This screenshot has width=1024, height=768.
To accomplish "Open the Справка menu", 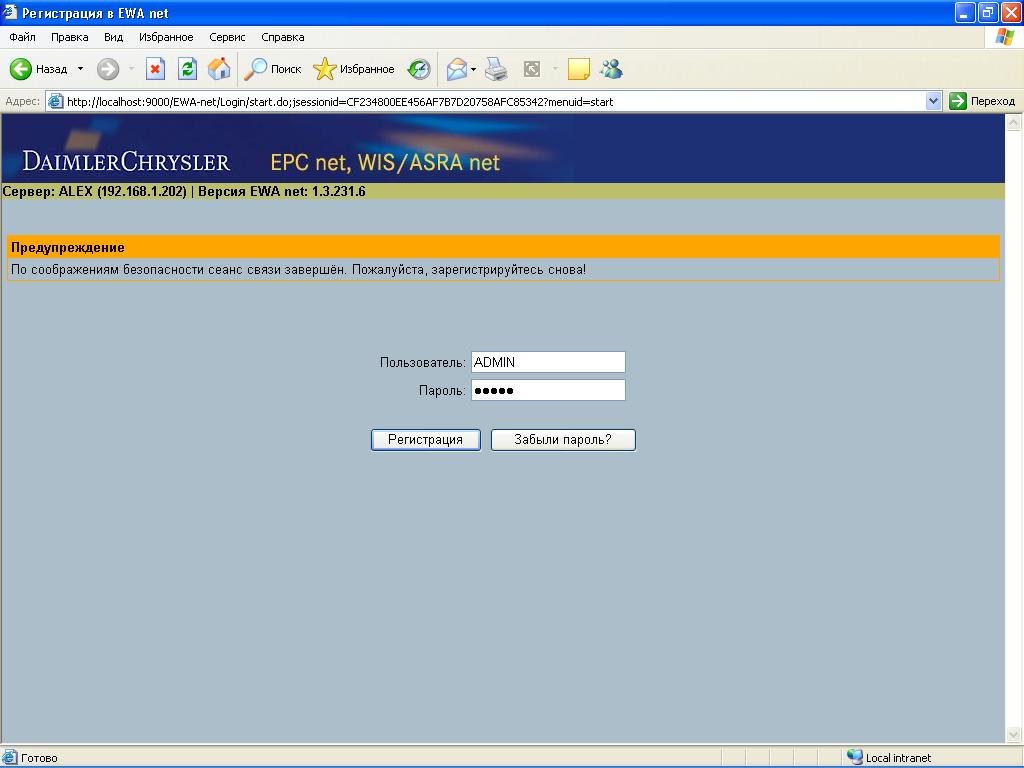I will point(283,37).
